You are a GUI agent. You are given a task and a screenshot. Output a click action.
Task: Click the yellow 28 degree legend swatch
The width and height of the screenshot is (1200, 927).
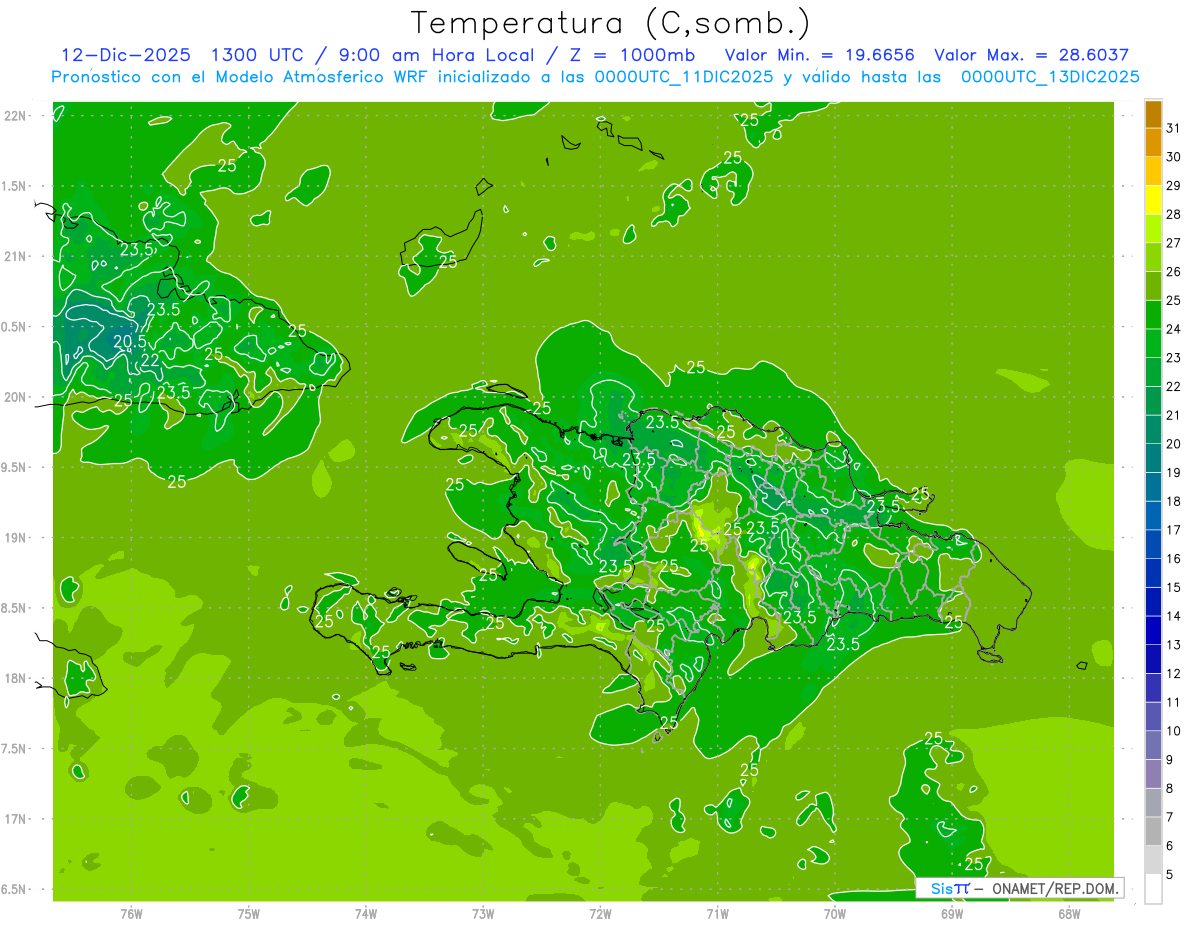1153,200
